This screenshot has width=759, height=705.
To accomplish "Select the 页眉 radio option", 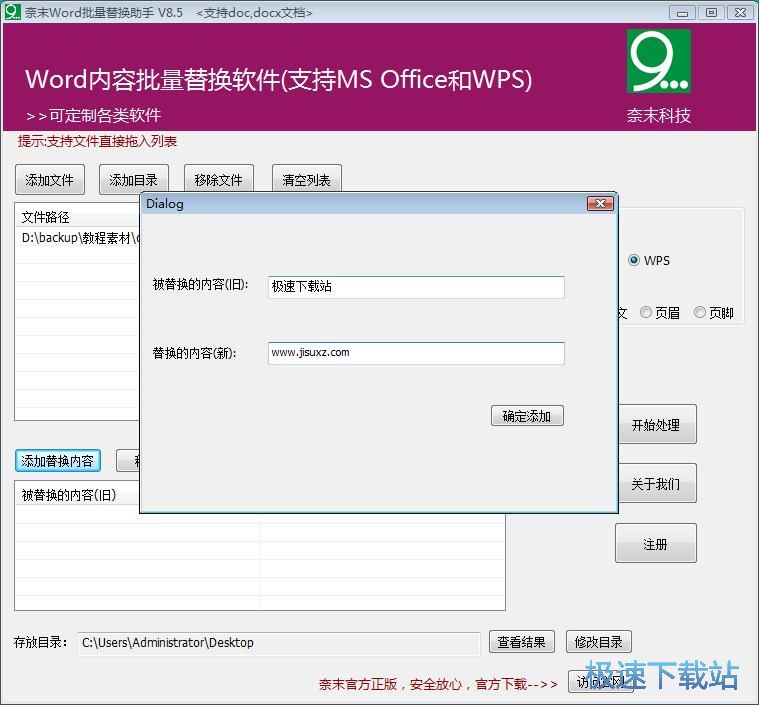I will click(660, 313).
